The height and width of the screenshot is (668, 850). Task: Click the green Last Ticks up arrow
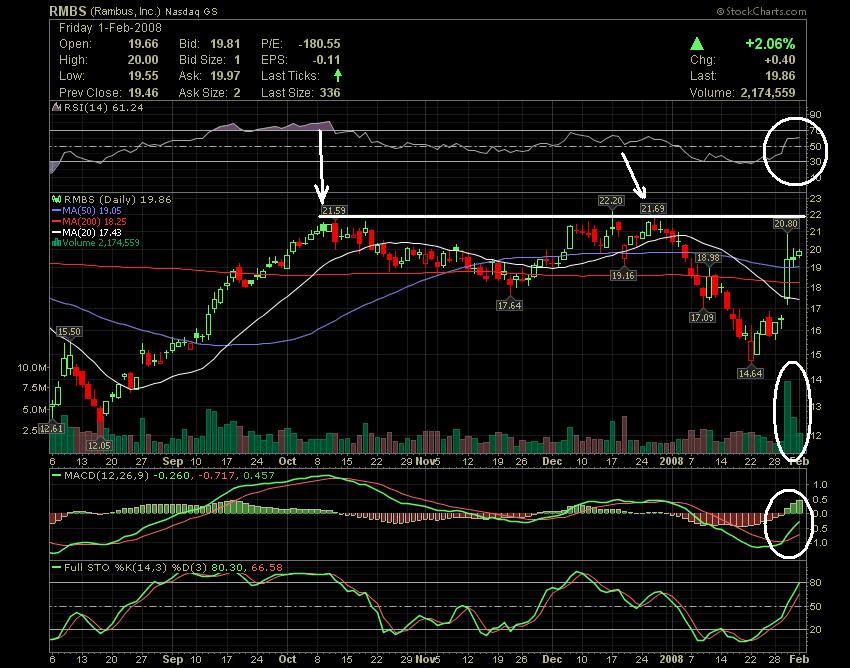(338, 75)
